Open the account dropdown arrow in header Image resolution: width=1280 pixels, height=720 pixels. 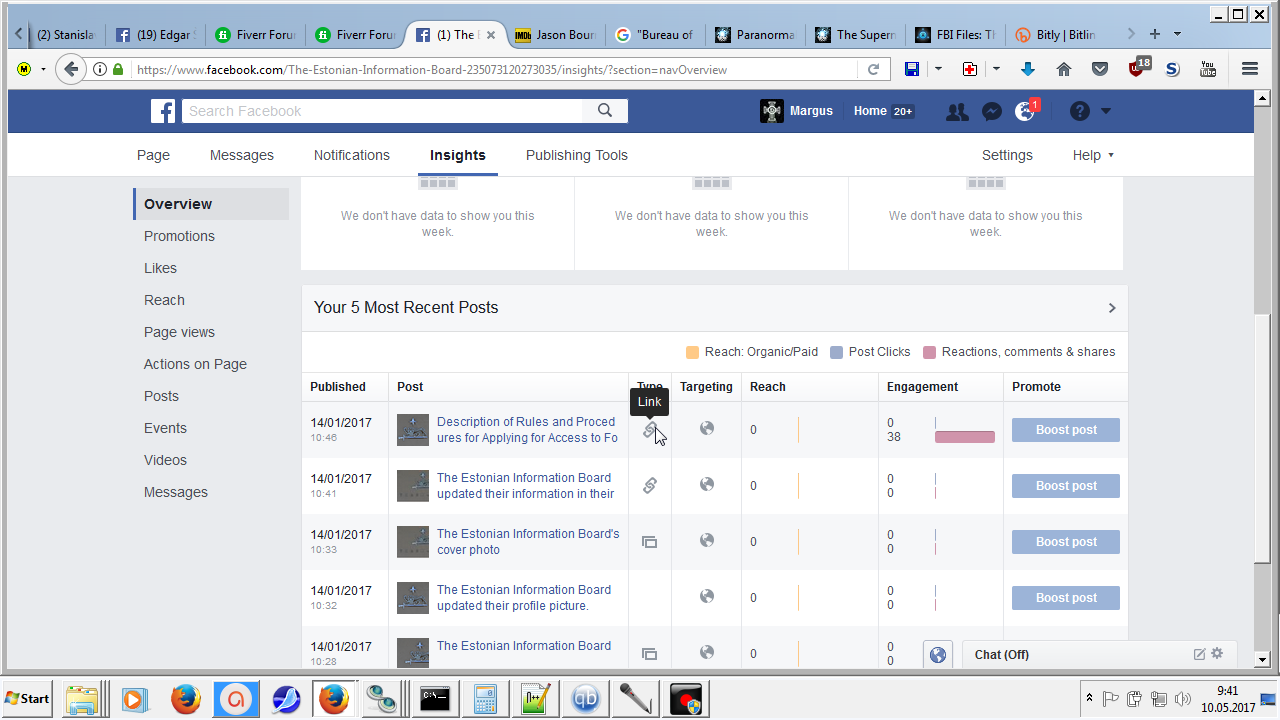[x=1106, y=112]
